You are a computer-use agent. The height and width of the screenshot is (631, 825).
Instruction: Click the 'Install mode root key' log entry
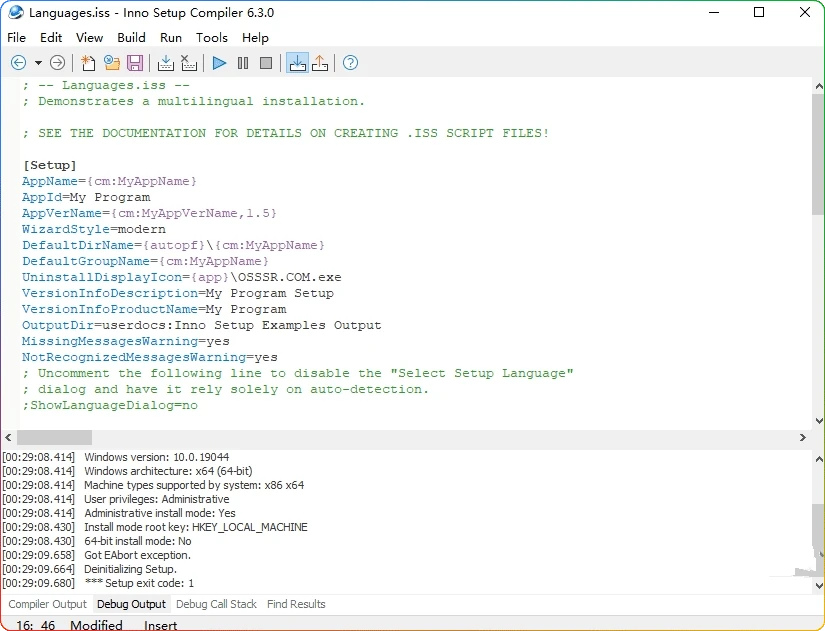tap(196, 527)
